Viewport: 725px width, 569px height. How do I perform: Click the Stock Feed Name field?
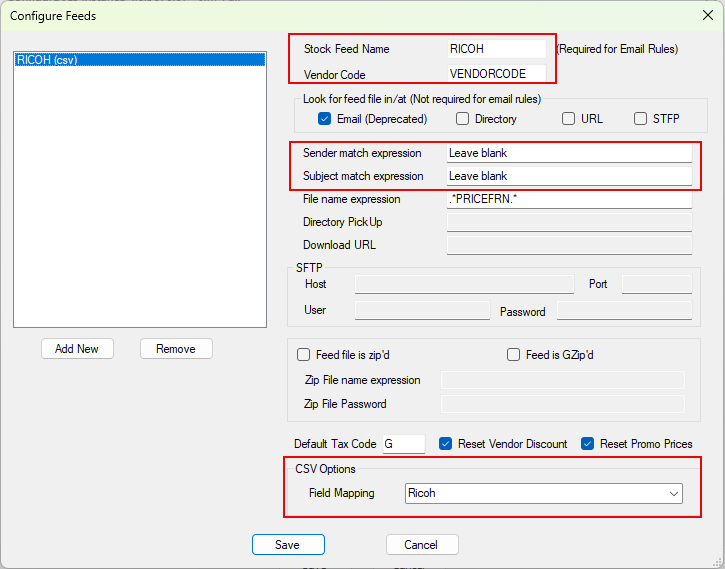(x=497, y=49)
